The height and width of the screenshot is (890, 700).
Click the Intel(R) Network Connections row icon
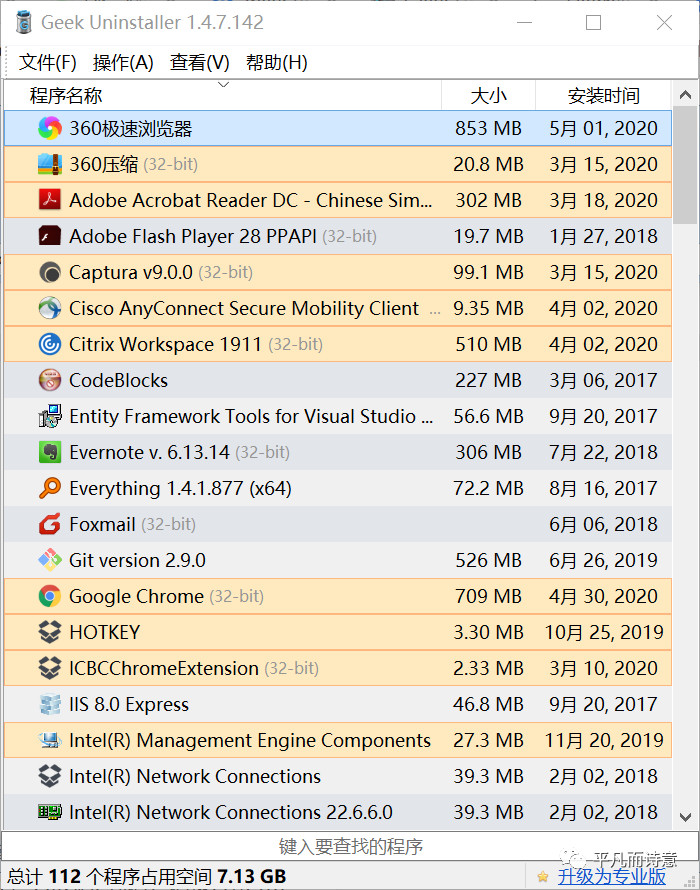pyautogui.click(x=50, y=776)
